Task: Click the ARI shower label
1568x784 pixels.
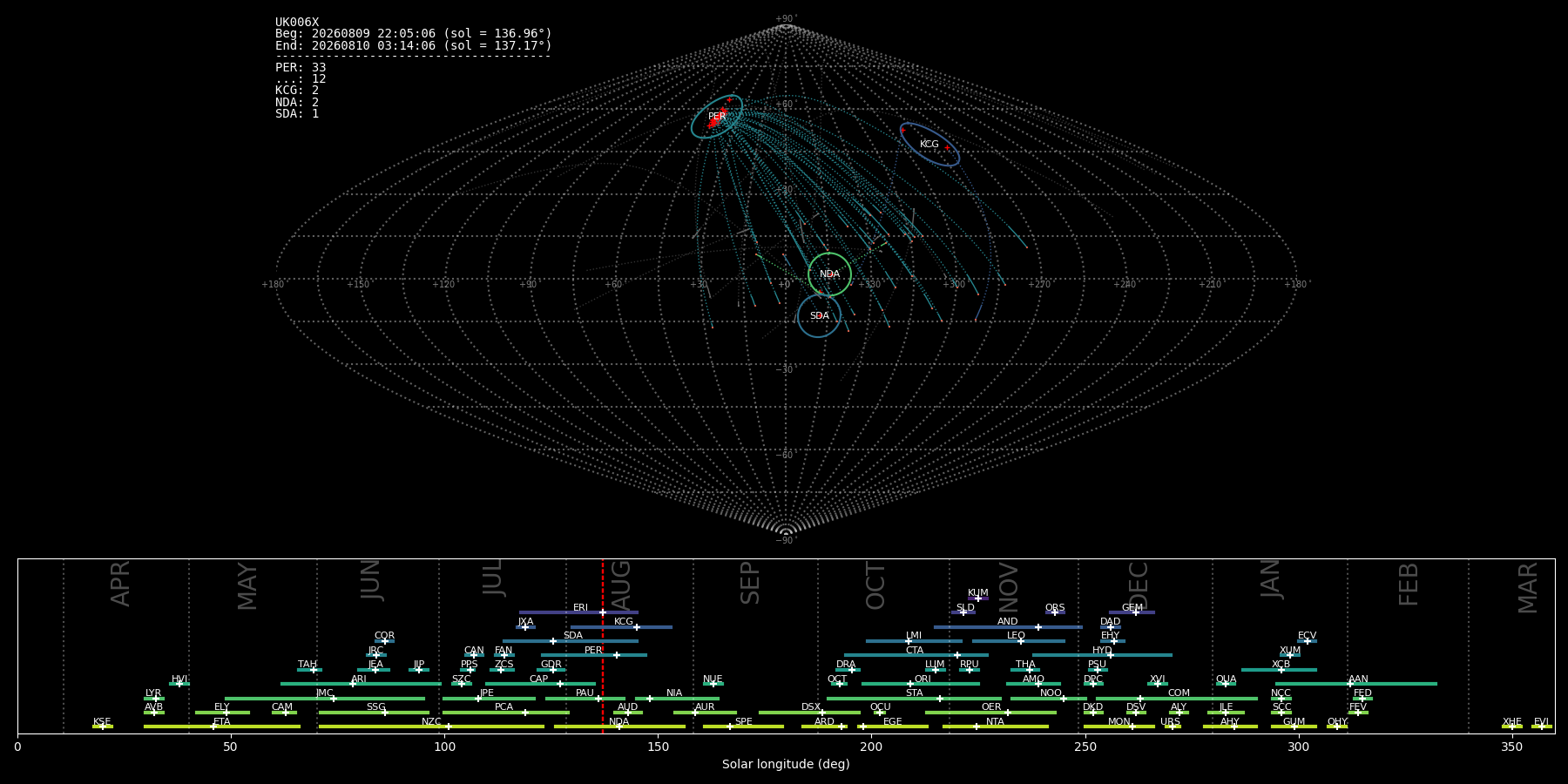Action: pyautogui.click(x=359, y=679)
